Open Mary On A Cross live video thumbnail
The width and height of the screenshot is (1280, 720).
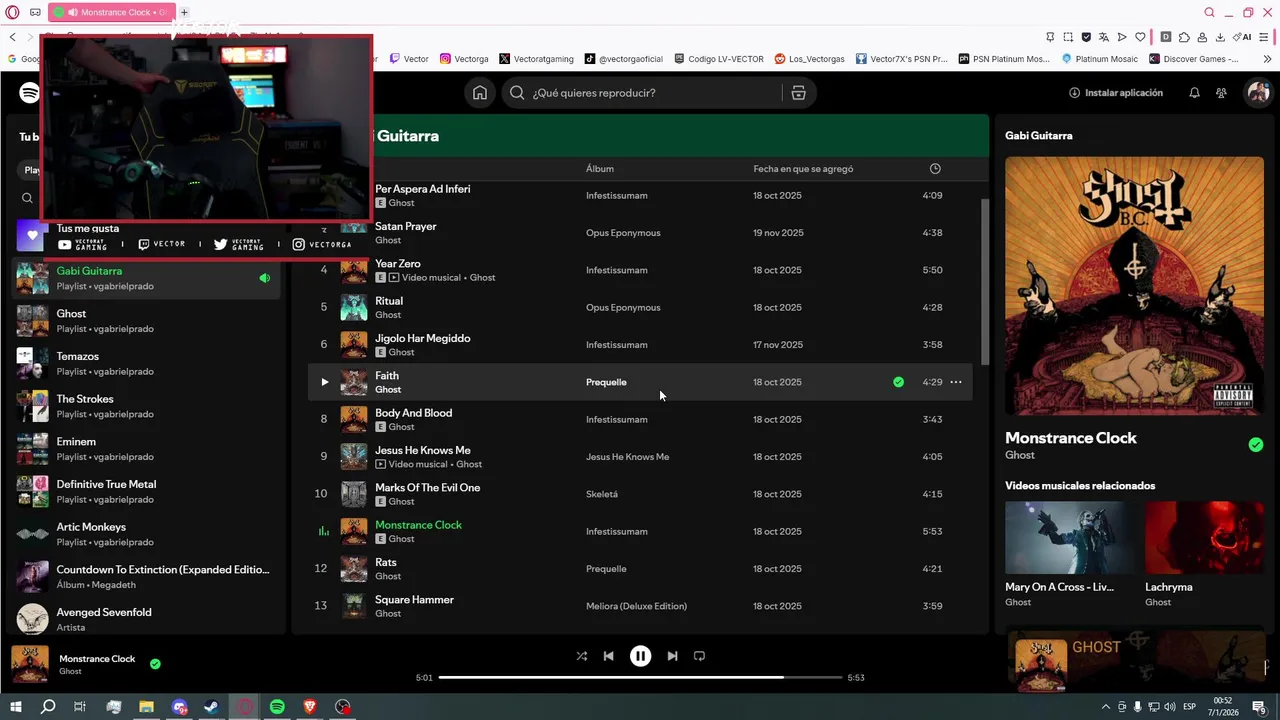(1065, 537)
